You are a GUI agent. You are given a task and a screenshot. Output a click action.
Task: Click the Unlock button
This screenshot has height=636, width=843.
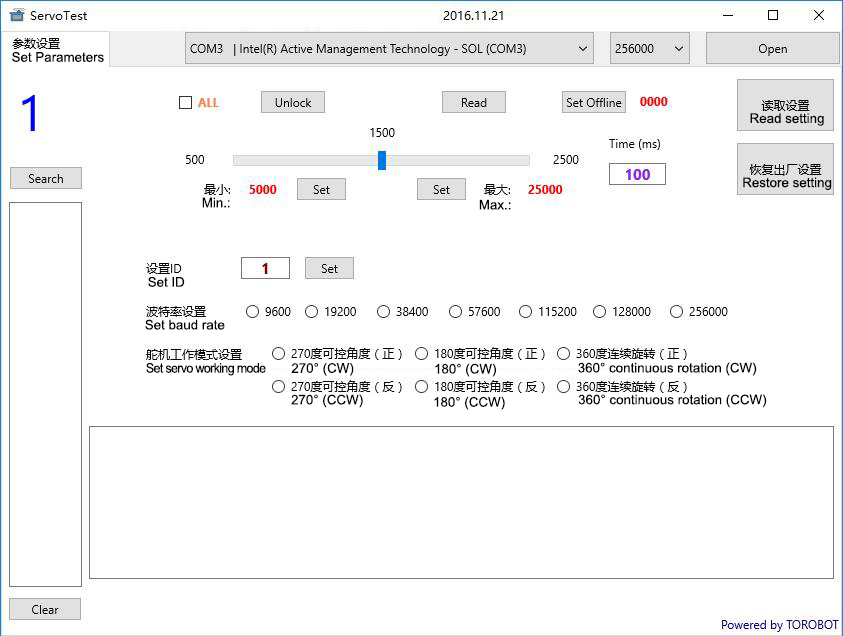[x=293, y=102]
